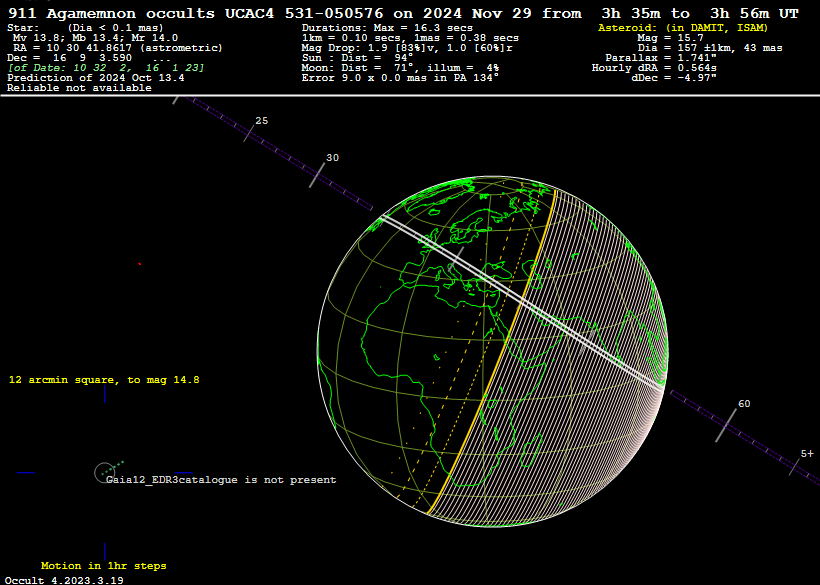Click the 'Mag Drop: 1.9 [83%]v' line
The image size is (820, 585).
[x=374, y=48]
